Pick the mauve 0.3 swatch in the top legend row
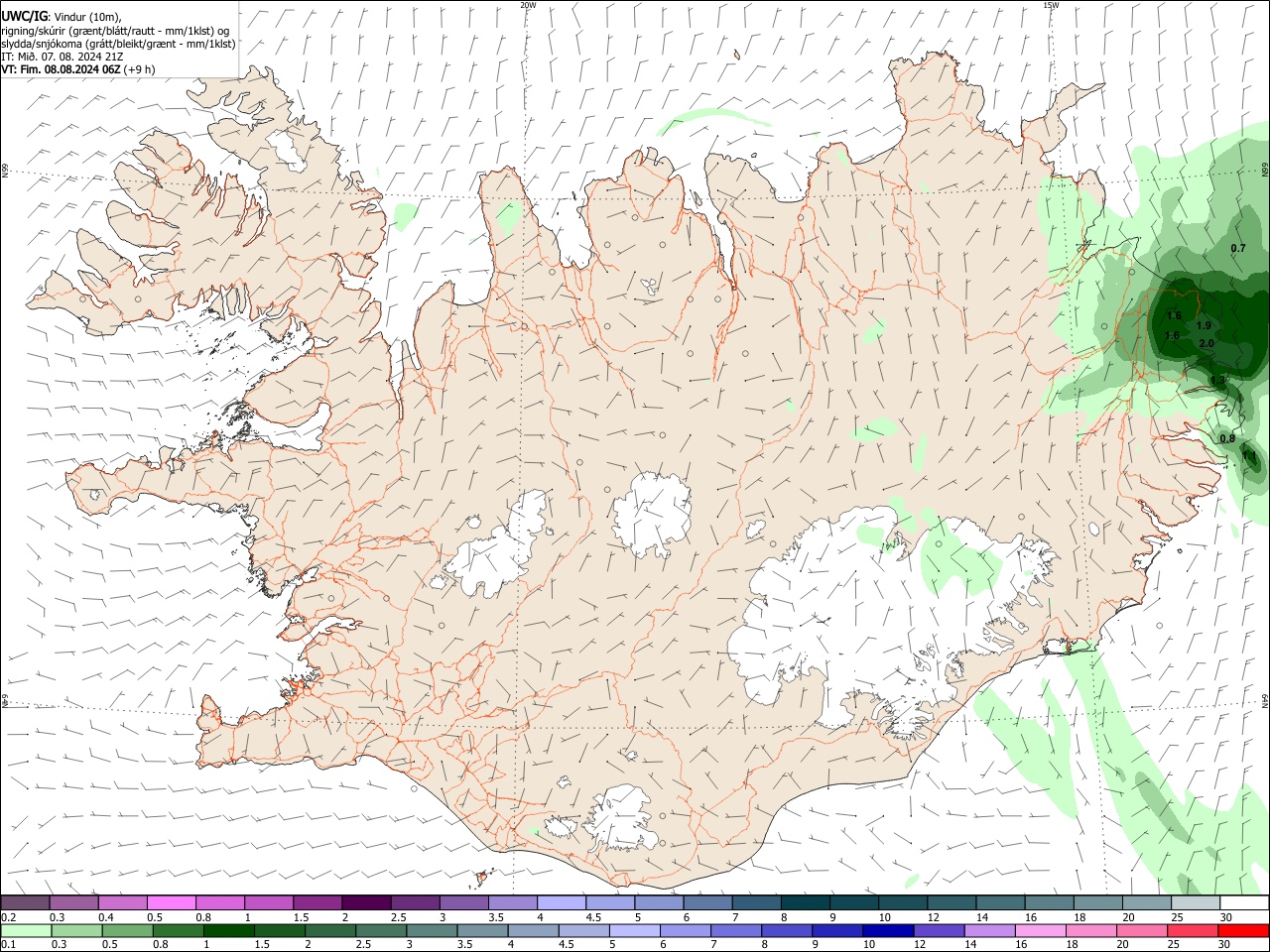 pyautogui.click(x=73, y=902)
